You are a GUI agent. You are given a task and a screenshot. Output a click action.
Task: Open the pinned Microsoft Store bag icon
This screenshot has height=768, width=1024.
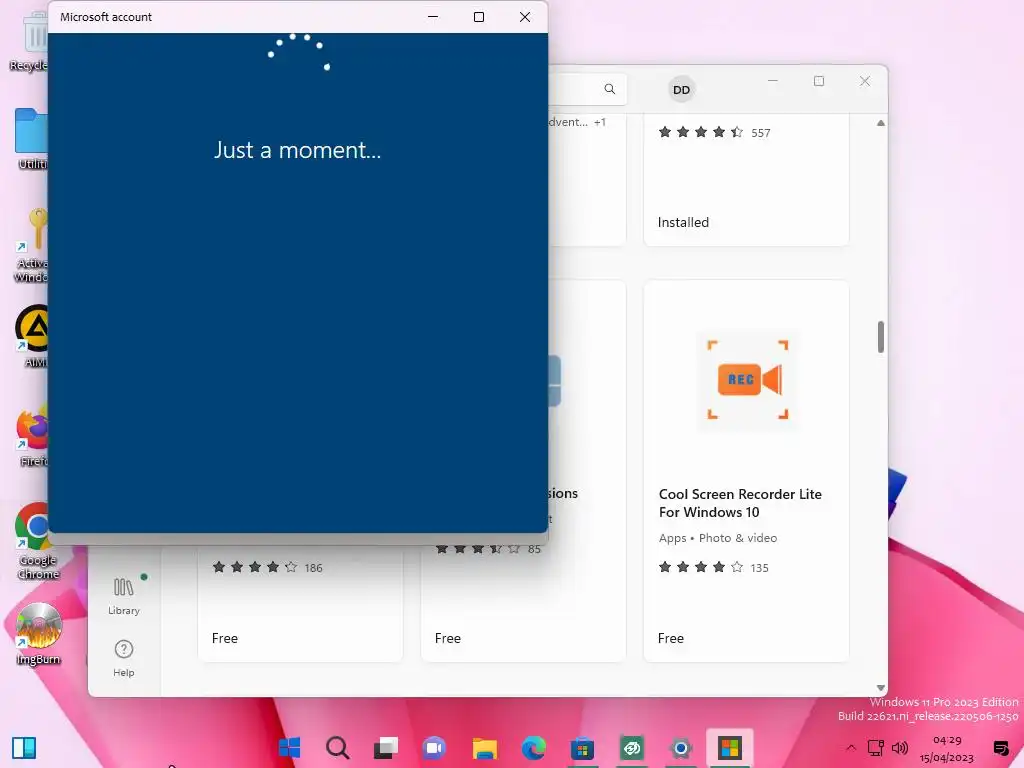pos(582,747)
